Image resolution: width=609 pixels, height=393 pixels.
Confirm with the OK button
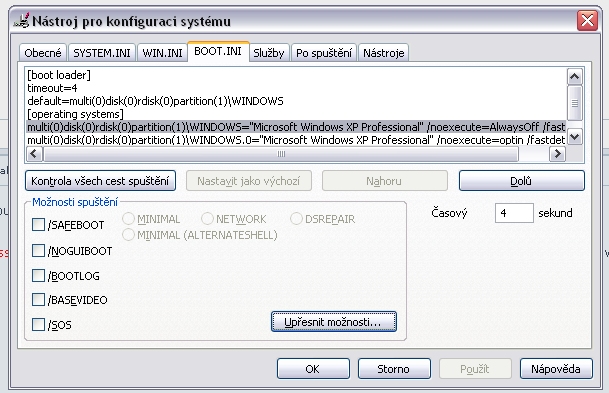pos(313,369)
